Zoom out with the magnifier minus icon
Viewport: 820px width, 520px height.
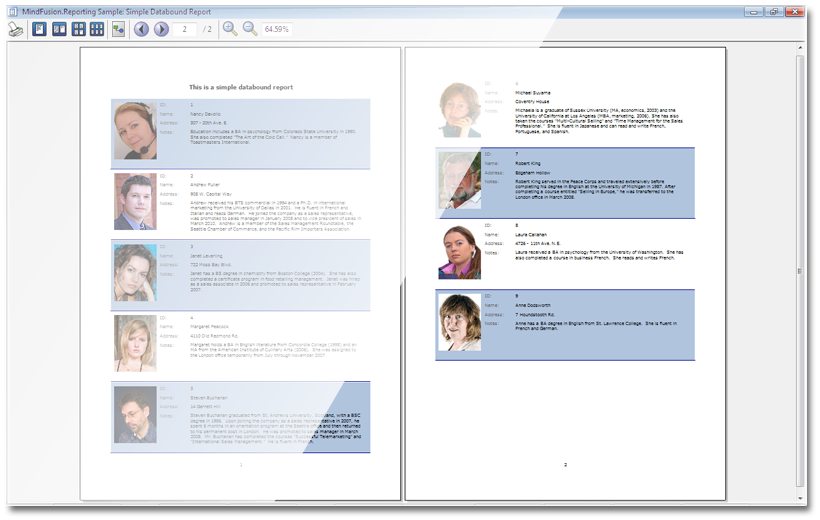250,29
